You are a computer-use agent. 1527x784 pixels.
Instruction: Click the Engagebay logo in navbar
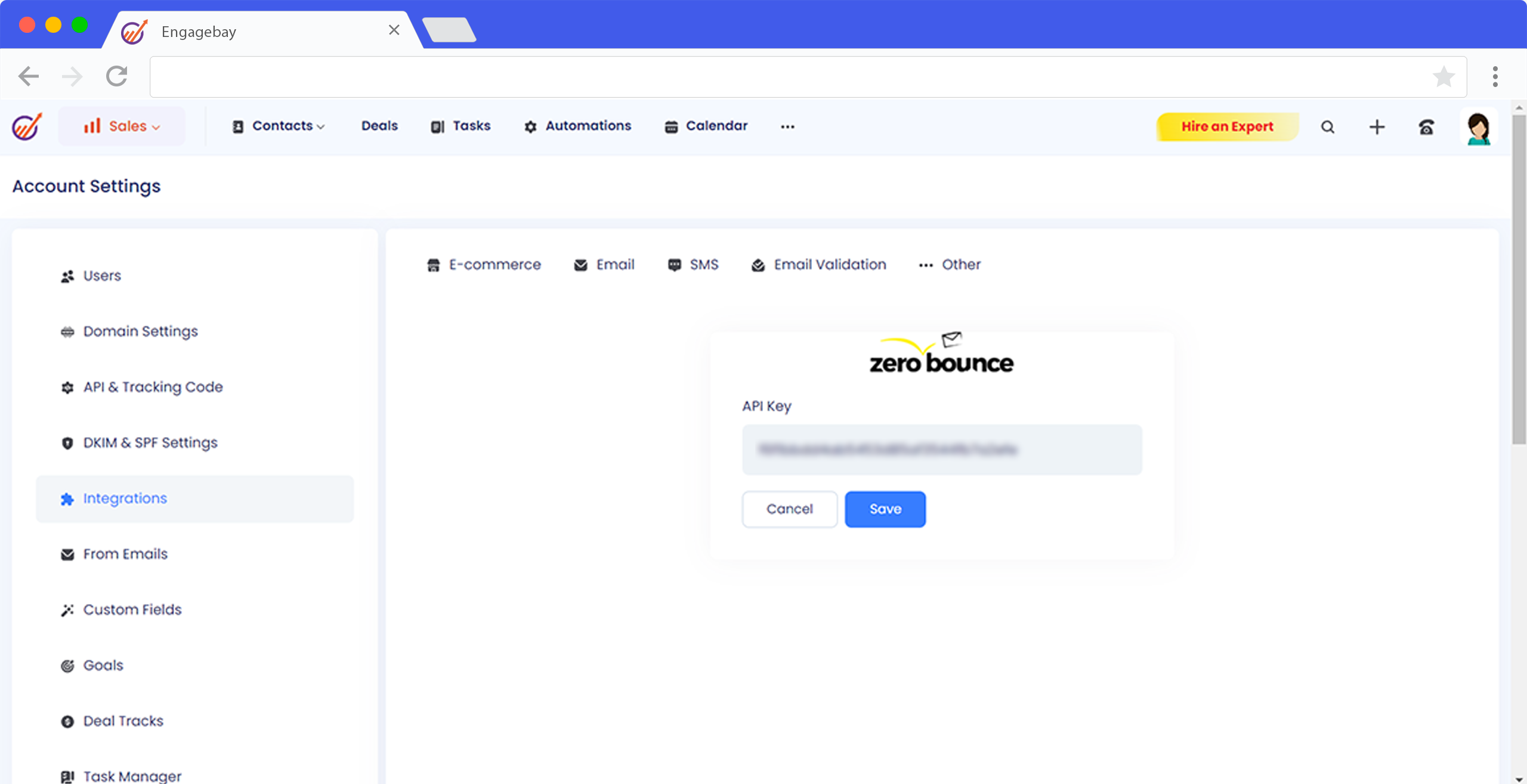click(27, 126)
